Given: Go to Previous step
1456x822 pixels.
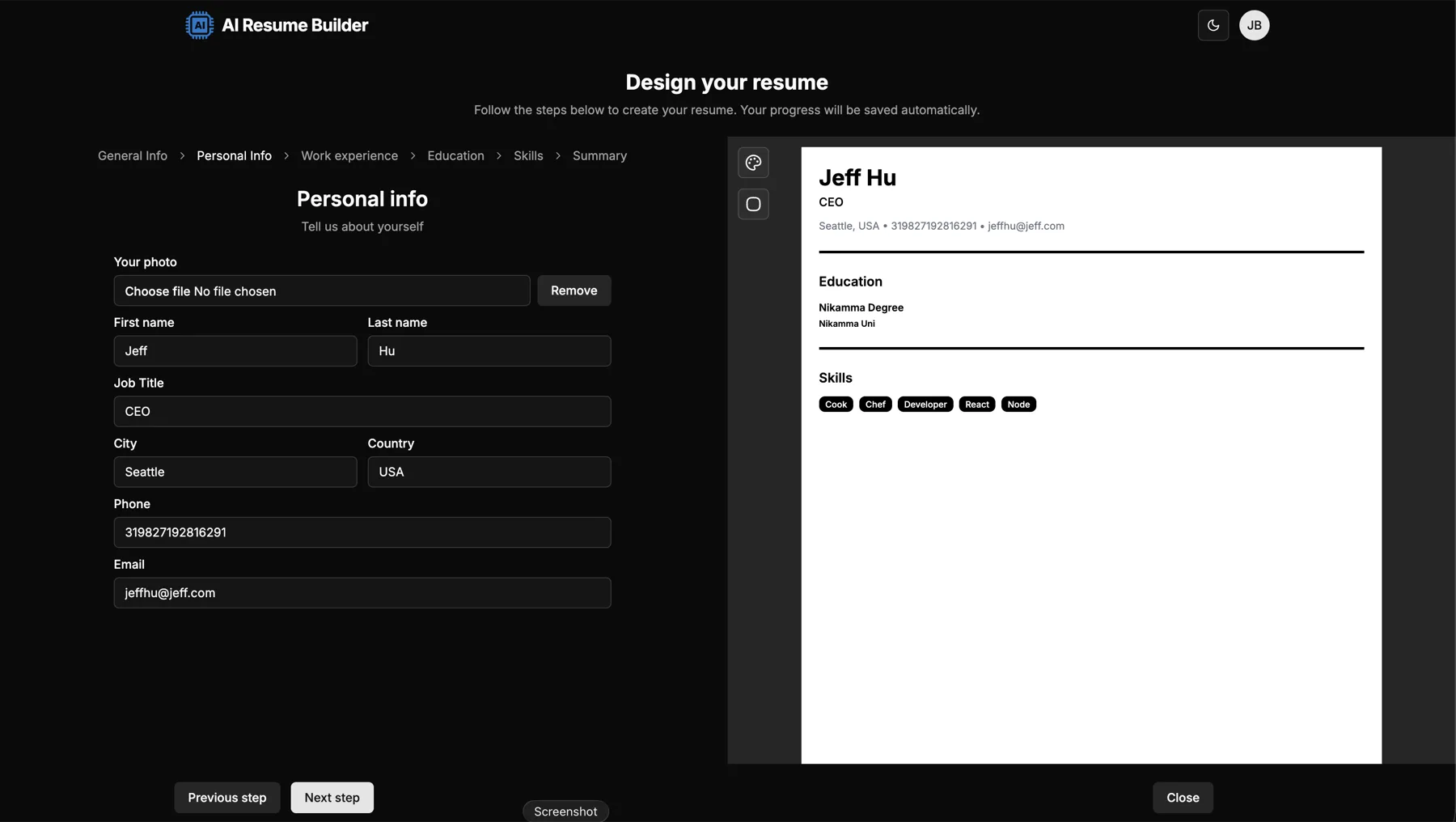Looking at the screenshot, I should pyautogui.click(x=227, y=798).
